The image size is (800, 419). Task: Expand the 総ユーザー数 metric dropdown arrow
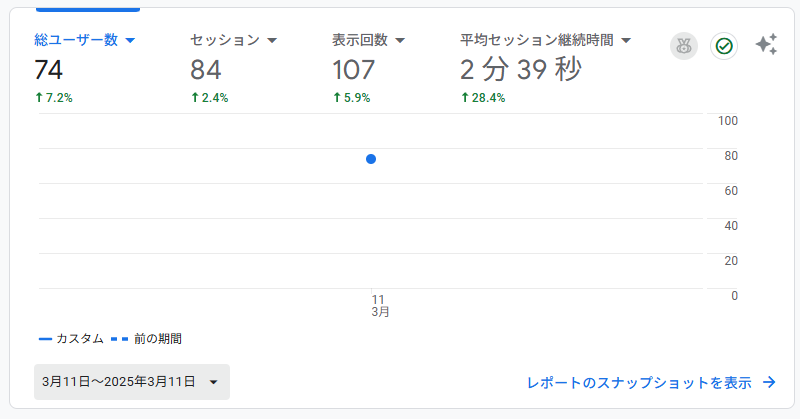tap(130, 41)
